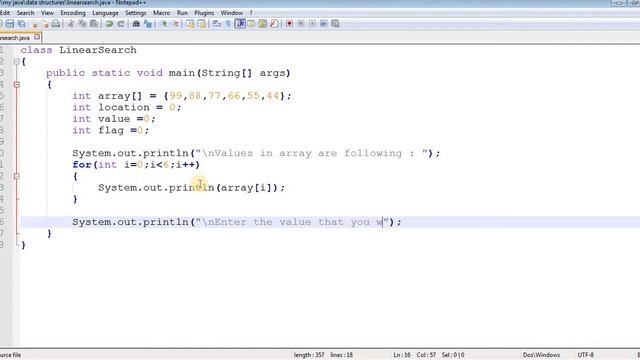The width and height of the screenshot is (640, 360).
Task: Open the Replace dialog toolbar icon
Action: 148,24
